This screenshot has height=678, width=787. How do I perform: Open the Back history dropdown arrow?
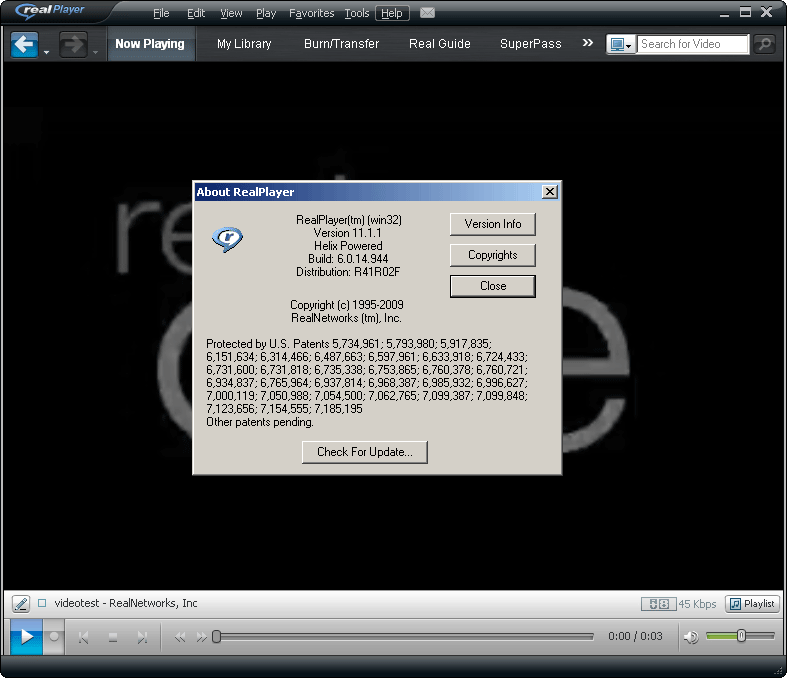[x=46, y=52]
